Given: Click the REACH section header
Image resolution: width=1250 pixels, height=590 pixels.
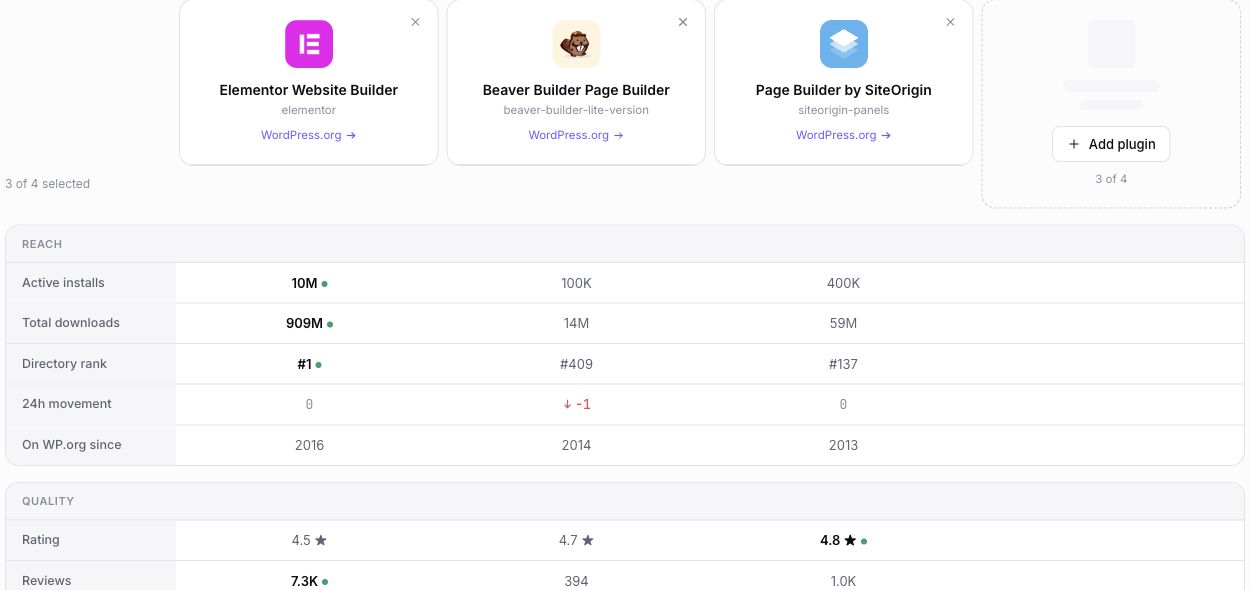Looking at the screenshot, I should tap(42, 244).
